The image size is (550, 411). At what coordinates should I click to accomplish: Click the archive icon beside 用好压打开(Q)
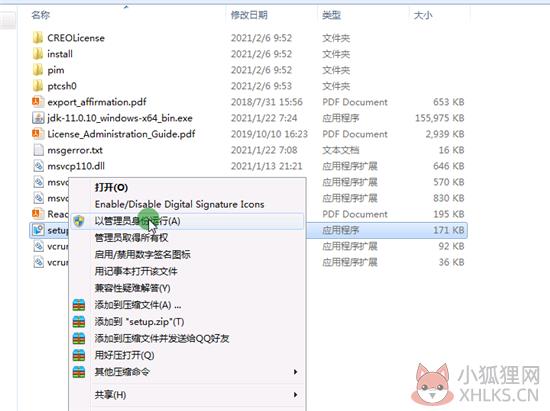pos(79,355)
